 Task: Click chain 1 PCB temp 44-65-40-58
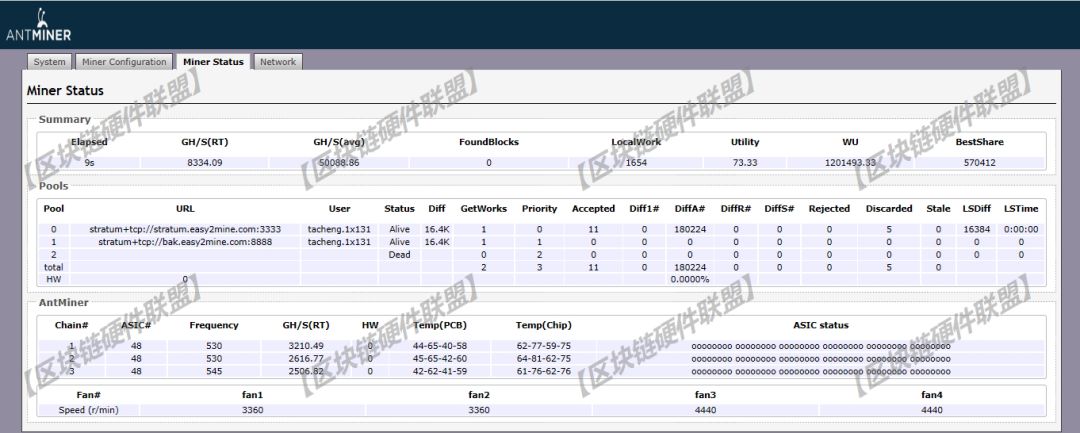pyautogui.click(x=440, y=346)
